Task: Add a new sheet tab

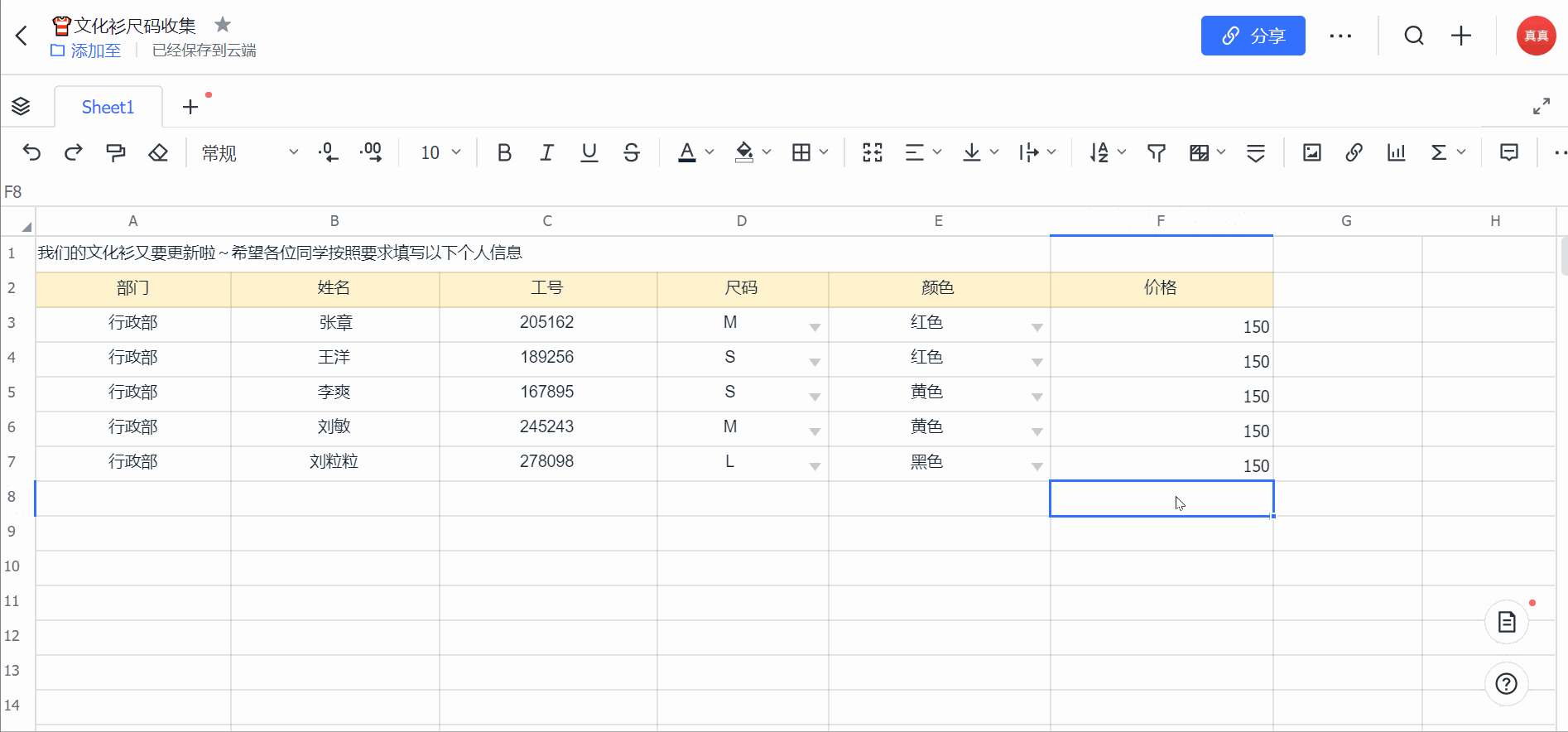Action: [190, 107]
